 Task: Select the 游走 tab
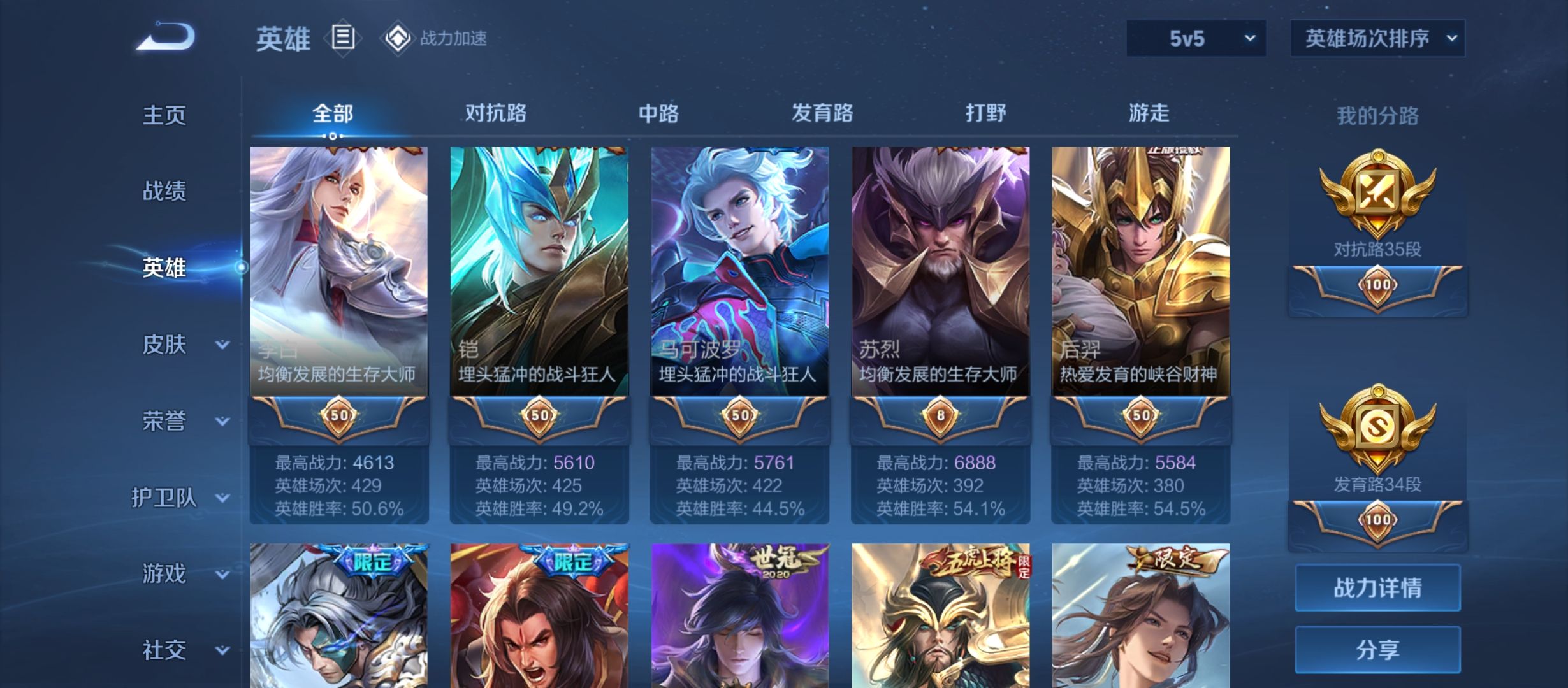pyautogui.click(x=1149, y=113)
